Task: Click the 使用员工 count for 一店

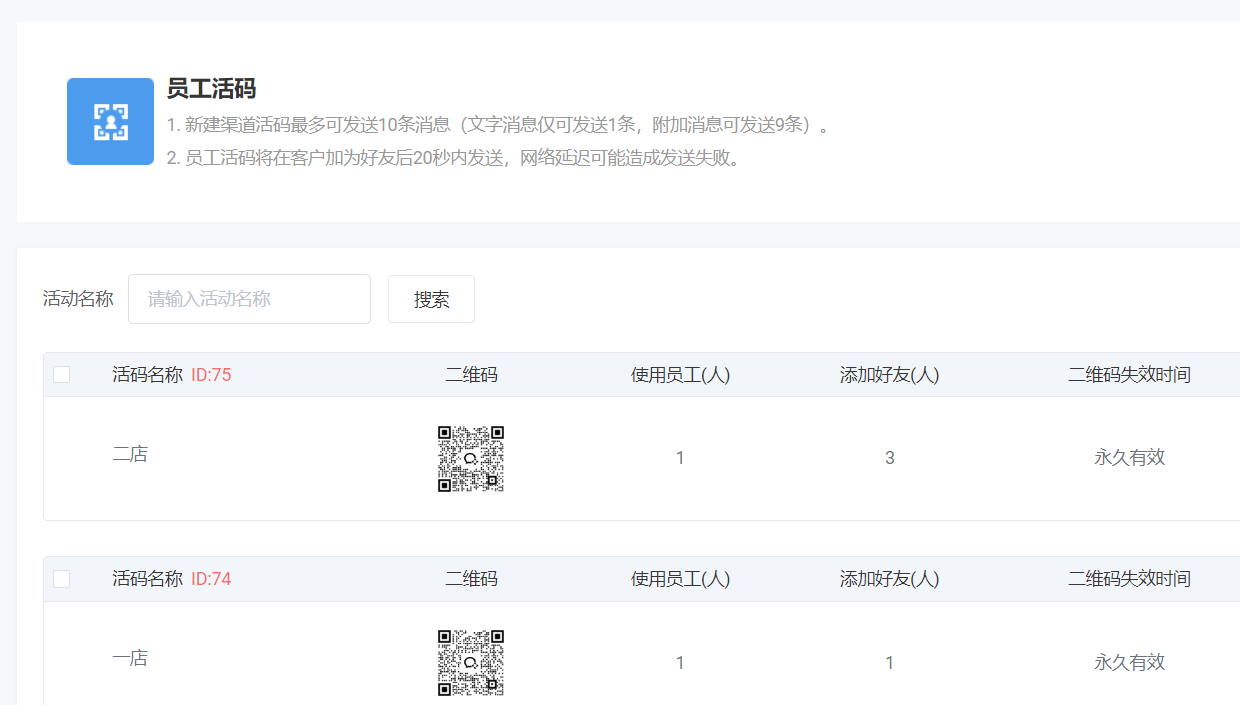Action: point(680,662)
